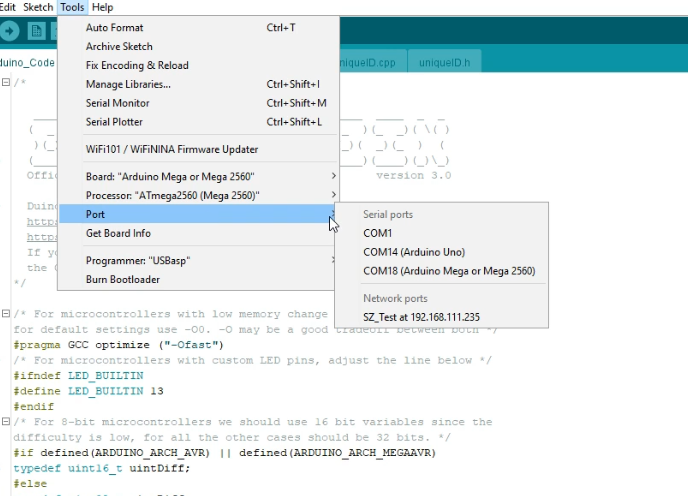Open the Sketch menu
The image size is (688, 496).
click(x=38, y=7)
